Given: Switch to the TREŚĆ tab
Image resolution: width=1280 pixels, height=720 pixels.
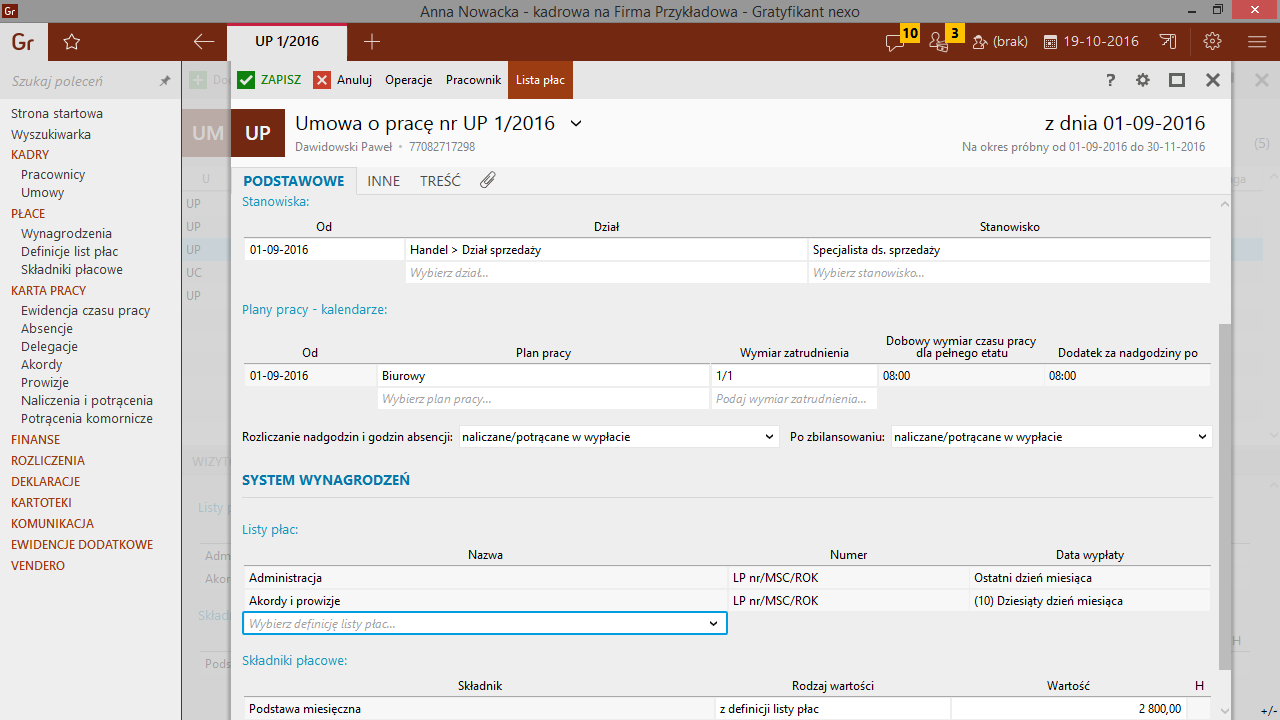Looking at the screenshot, I should click(x=440, y=181).
